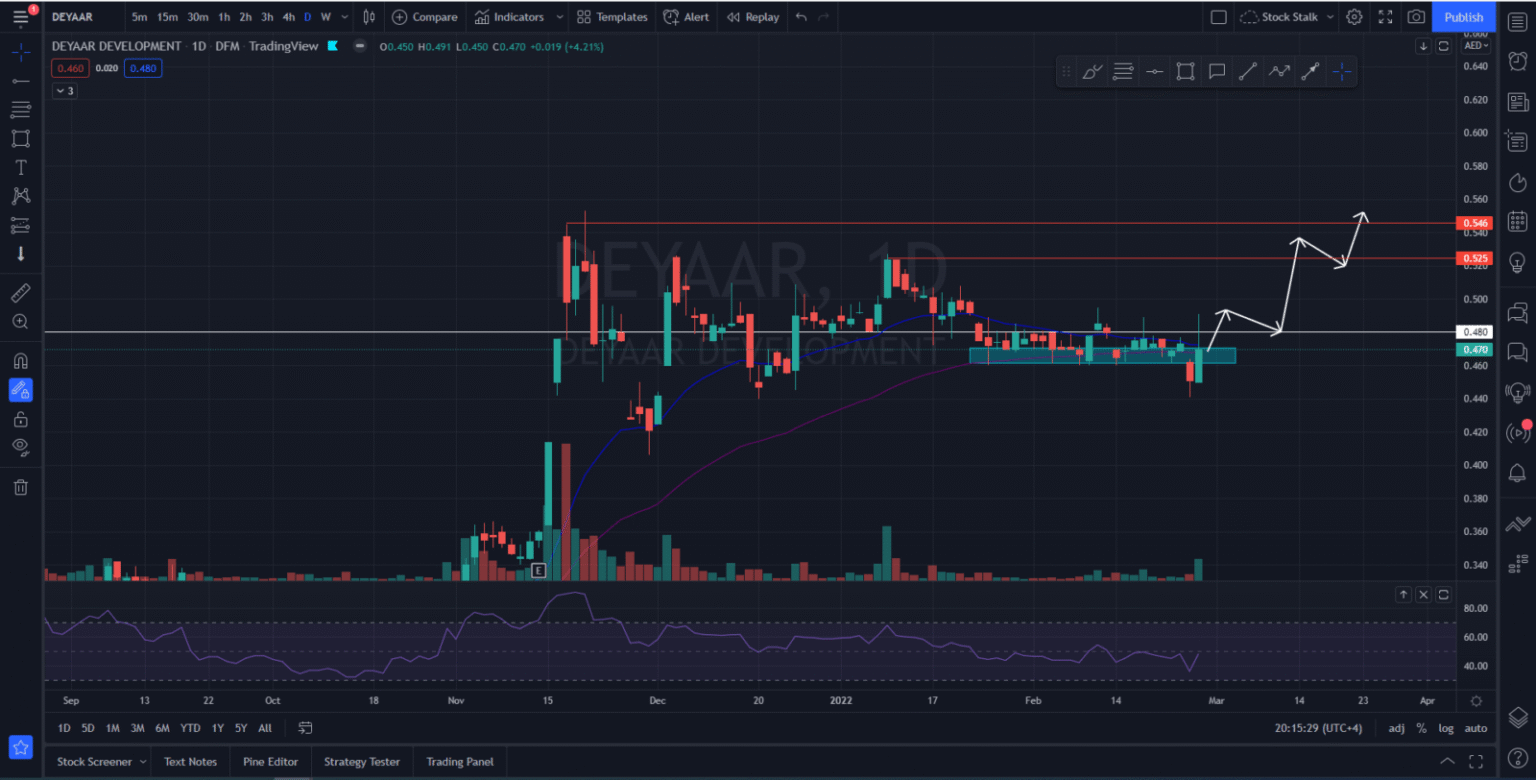Open the chart settings gear
1536x780 pixels.
pos(1353,17)
